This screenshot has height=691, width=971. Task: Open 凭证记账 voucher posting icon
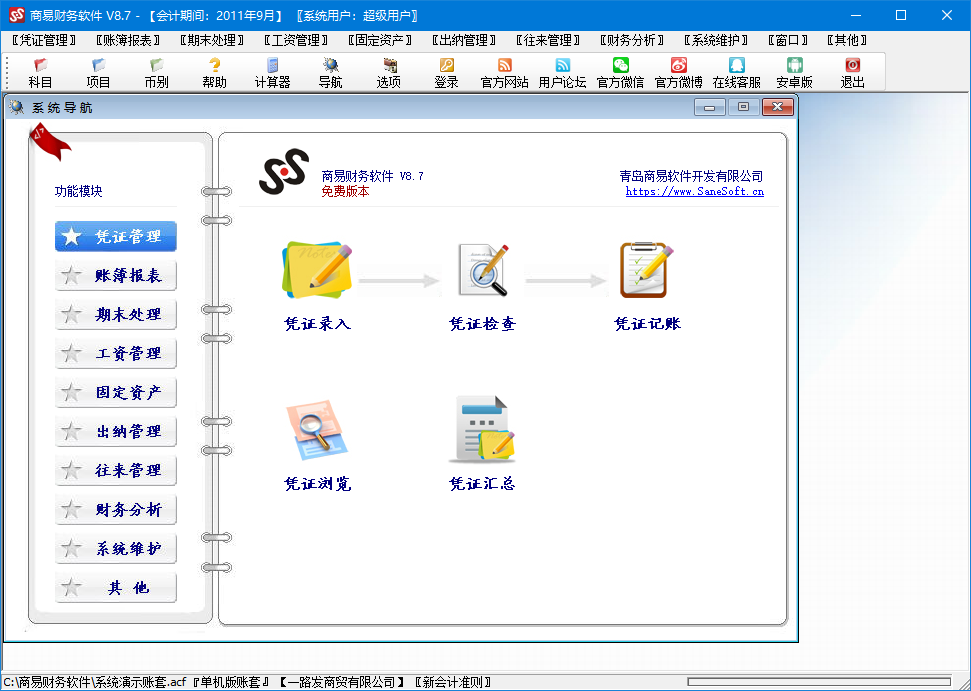pos(646,270)
